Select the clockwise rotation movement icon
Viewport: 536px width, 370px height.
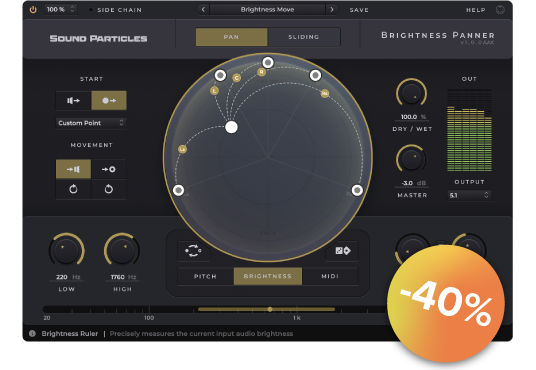(109, 189)
